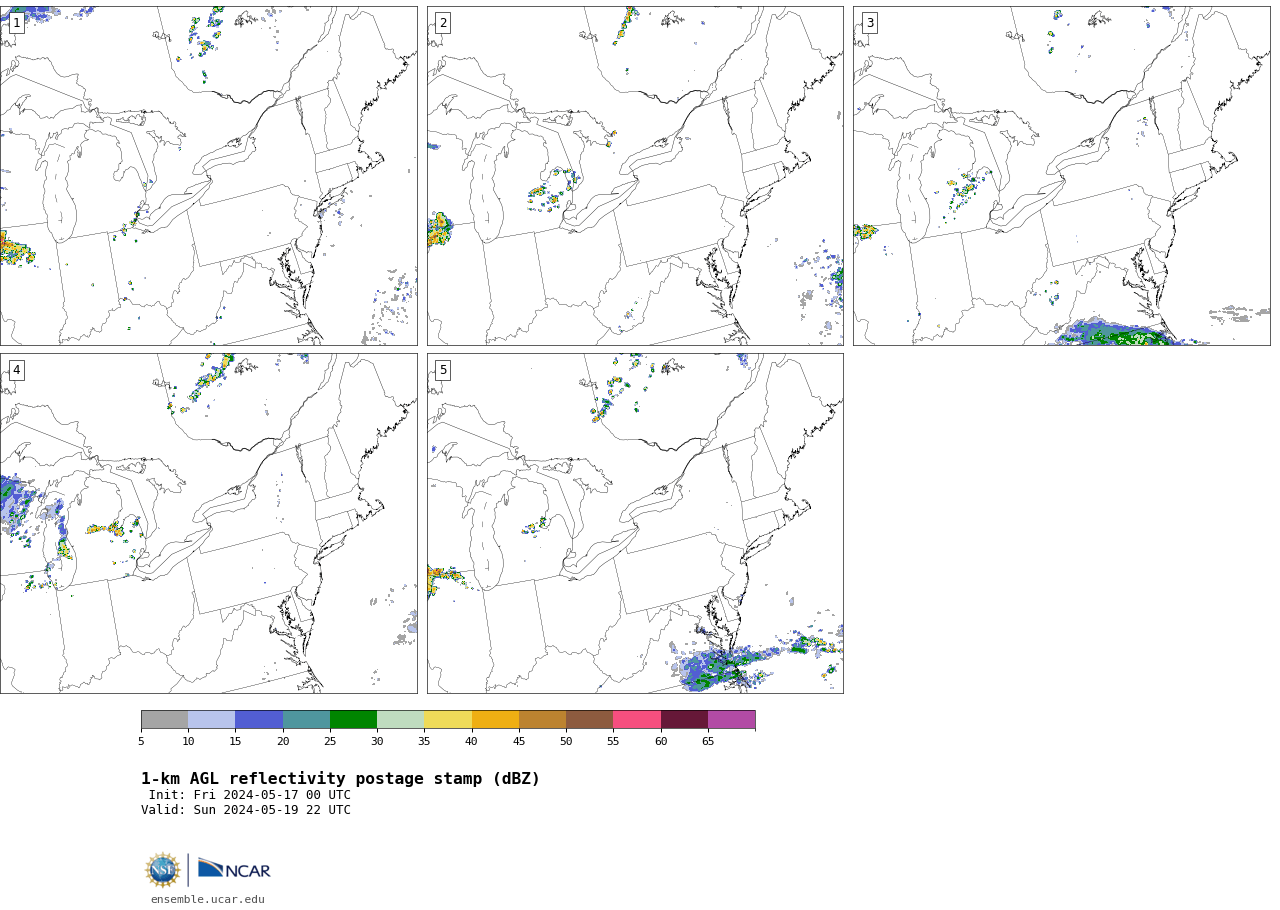
Task: Click the number label 3 on third panel
Action: pyautogui.click(x=869, y=23)
